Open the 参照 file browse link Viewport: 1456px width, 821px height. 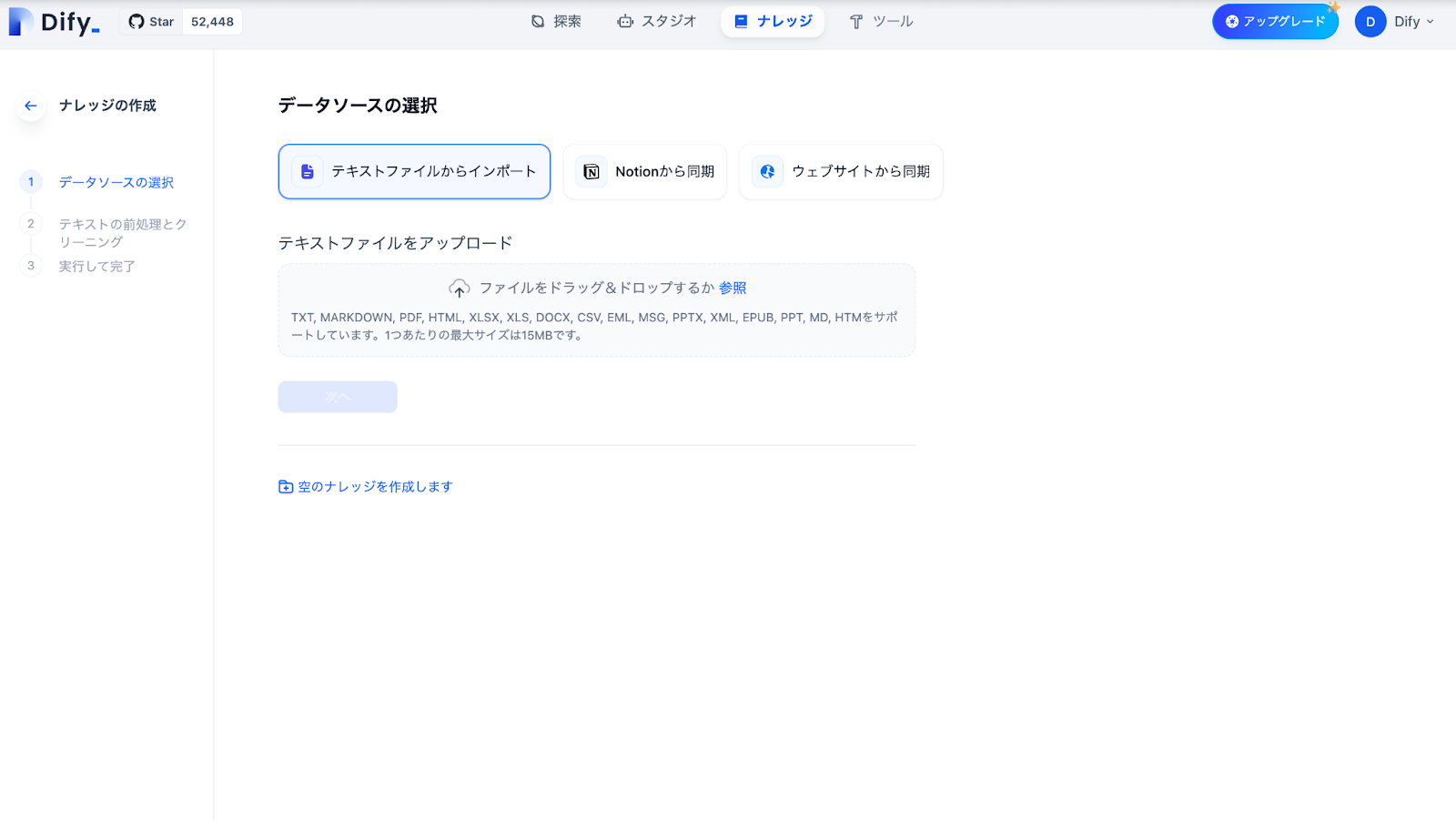[x=733, y=287]
